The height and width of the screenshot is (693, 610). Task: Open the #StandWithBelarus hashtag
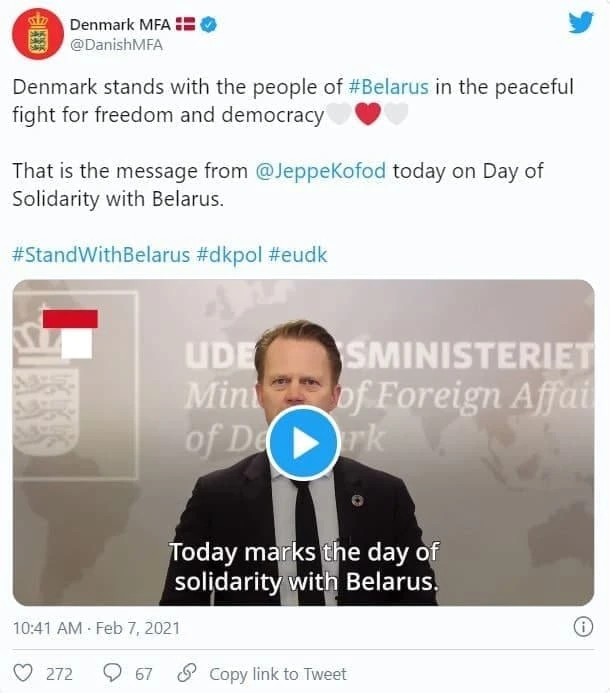coord(101,255)
